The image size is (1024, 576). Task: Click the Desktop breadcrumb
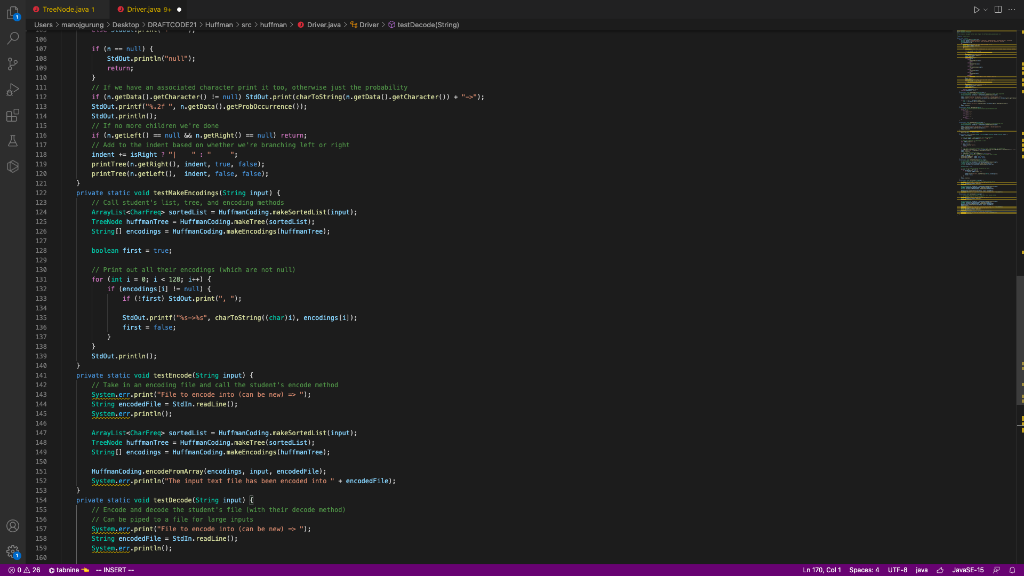pos(125,25)
